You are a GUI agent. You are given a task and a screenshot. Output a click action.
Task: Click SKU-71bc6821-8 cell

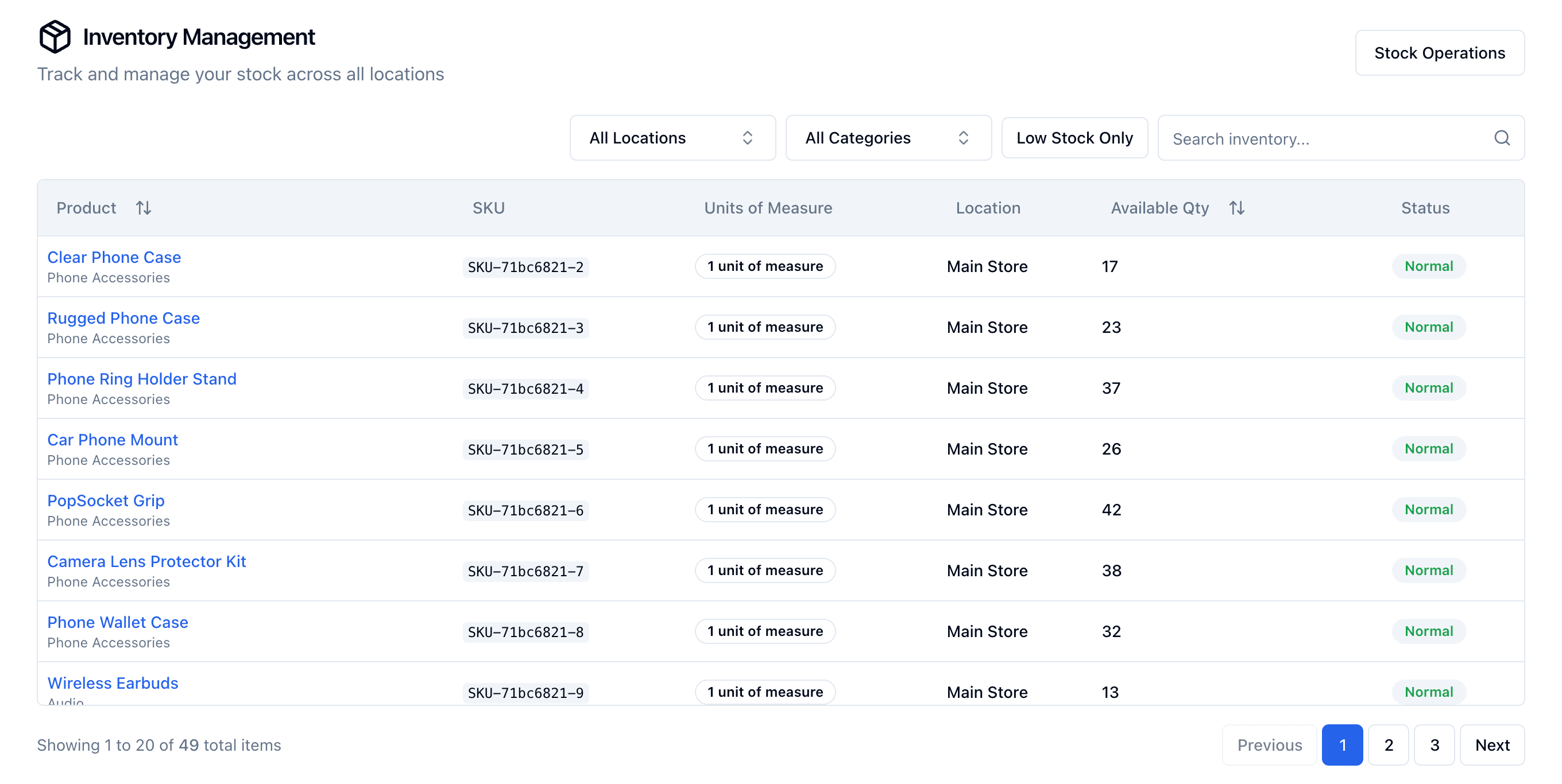525,632
